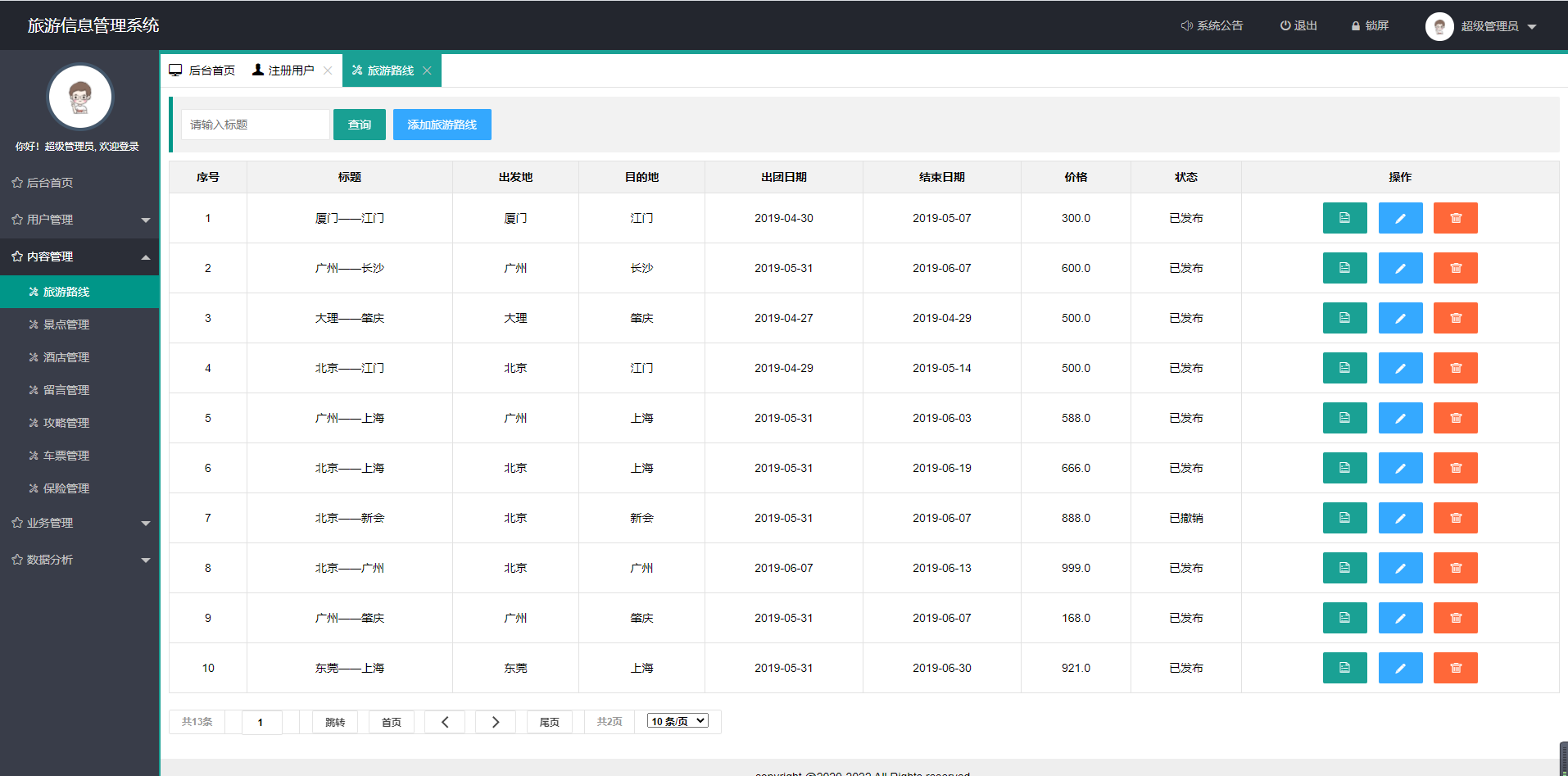Screen dimensions: 1568x776
Task: Go to the next page arrow
Action: click(496, 722)
